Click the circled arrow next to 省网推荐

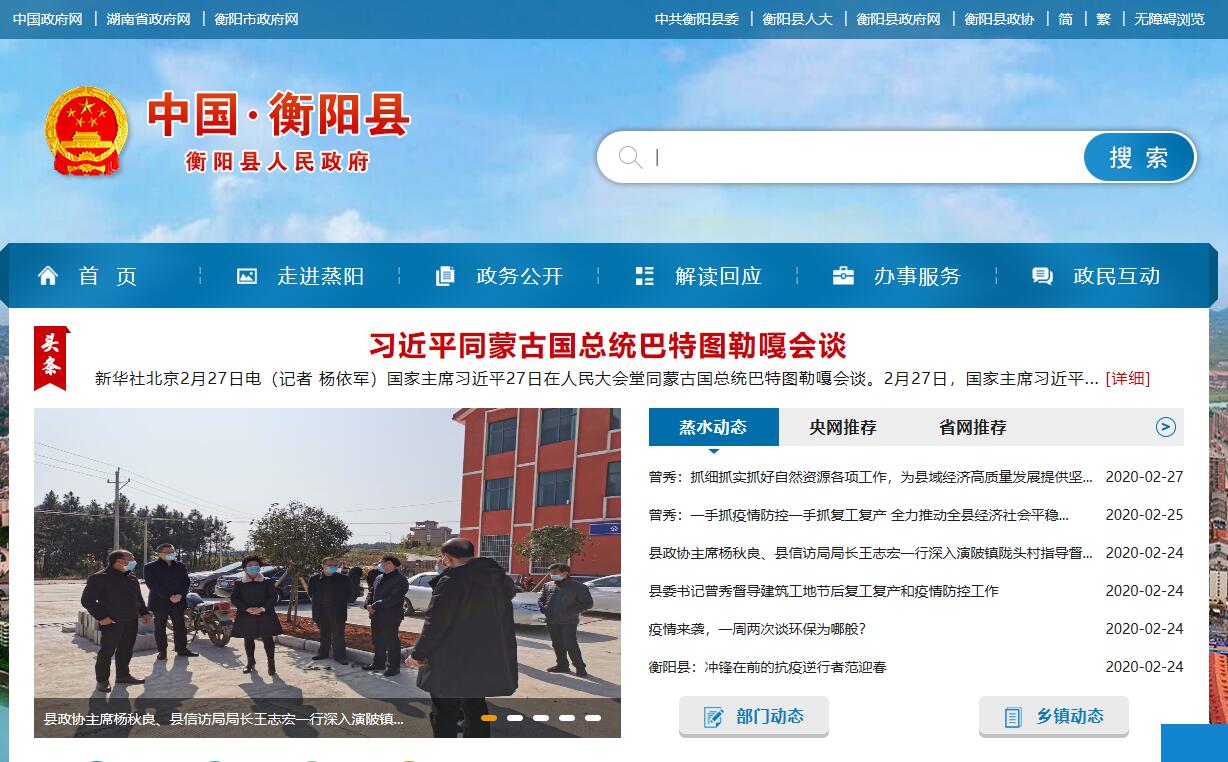(1166, 427)
